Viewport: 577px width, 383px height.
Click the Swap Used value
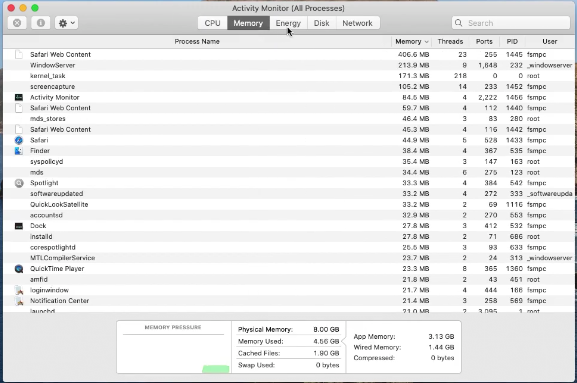click(328, 365)
